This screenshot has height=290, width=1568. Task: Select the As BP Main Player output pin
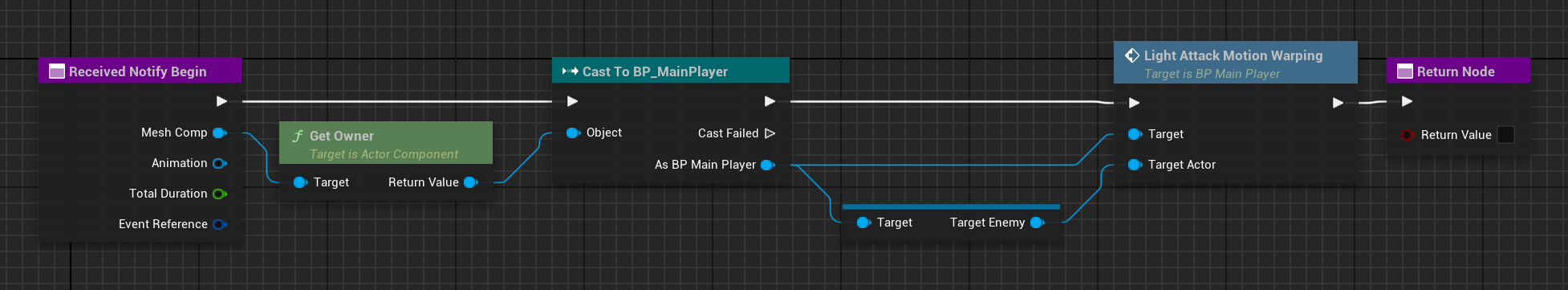point(768,165)
